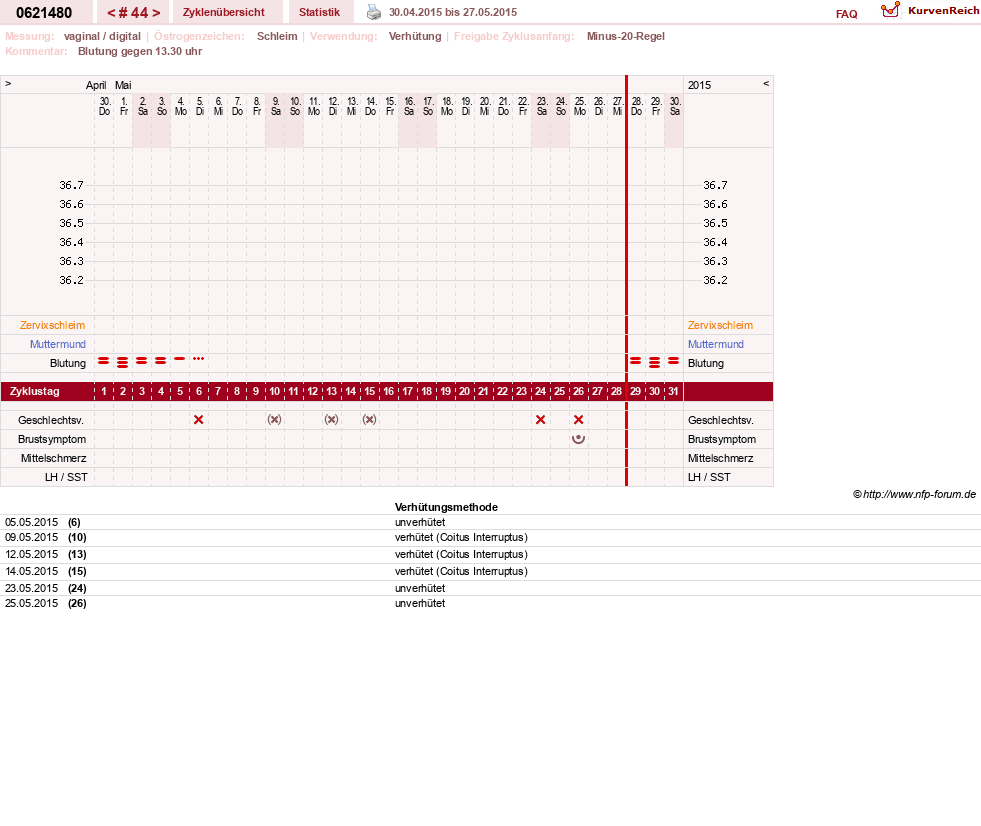Click the KurvenReich brand link
The width and height of the screenshot is (981, 826).
click(x=943, y=11)
